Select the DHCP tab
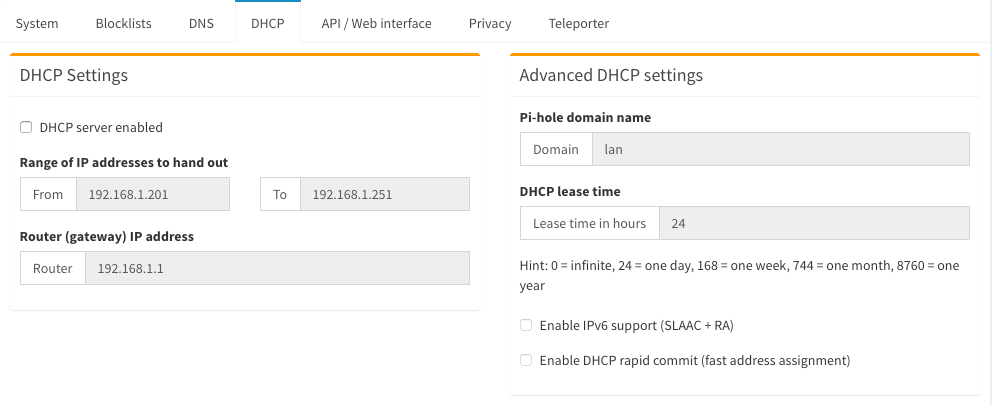The height and width of the screenshot is (405, 992). point(268,22)
